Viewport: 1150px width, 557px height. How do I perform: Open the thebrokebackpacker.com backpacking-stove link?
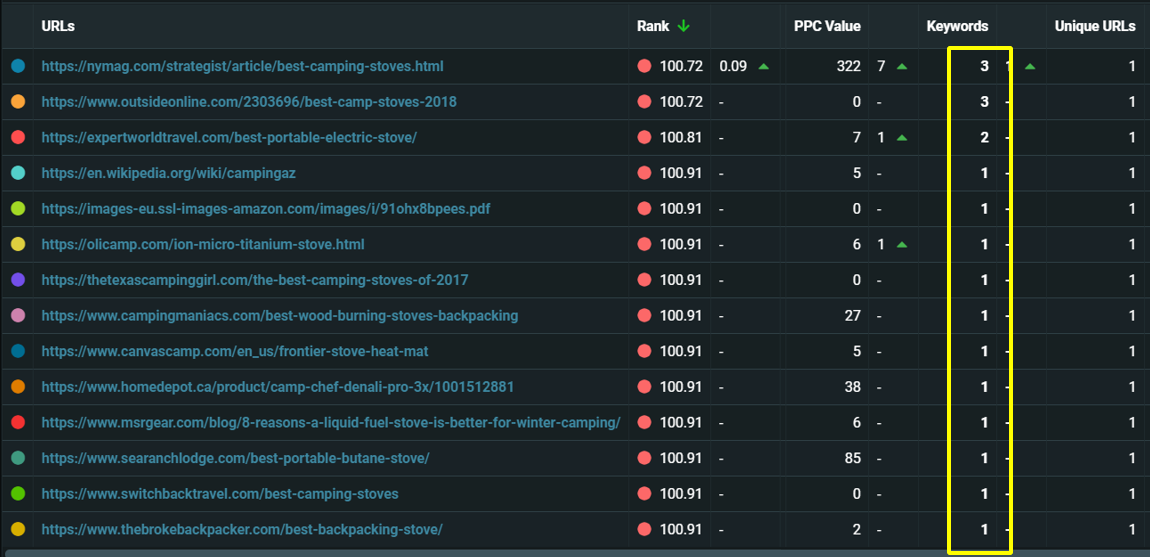click(x=242, y=529)
